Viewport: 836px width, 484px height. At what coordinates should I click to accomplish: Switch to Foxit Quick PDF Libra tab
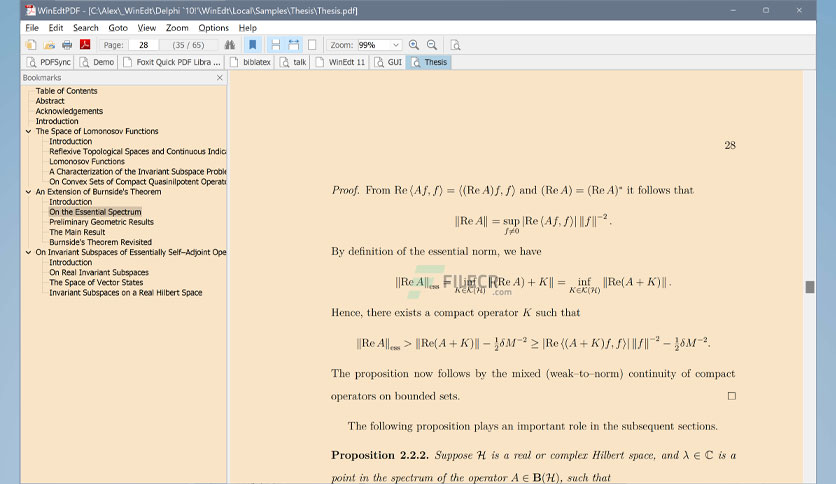[x=172, y=62]
